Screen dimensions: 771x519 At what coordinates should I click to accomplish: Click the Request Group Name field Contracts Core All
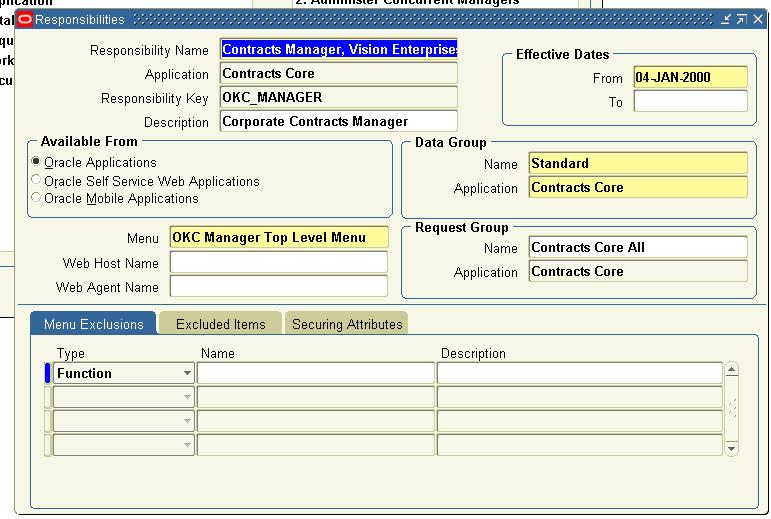pos(638,247)
